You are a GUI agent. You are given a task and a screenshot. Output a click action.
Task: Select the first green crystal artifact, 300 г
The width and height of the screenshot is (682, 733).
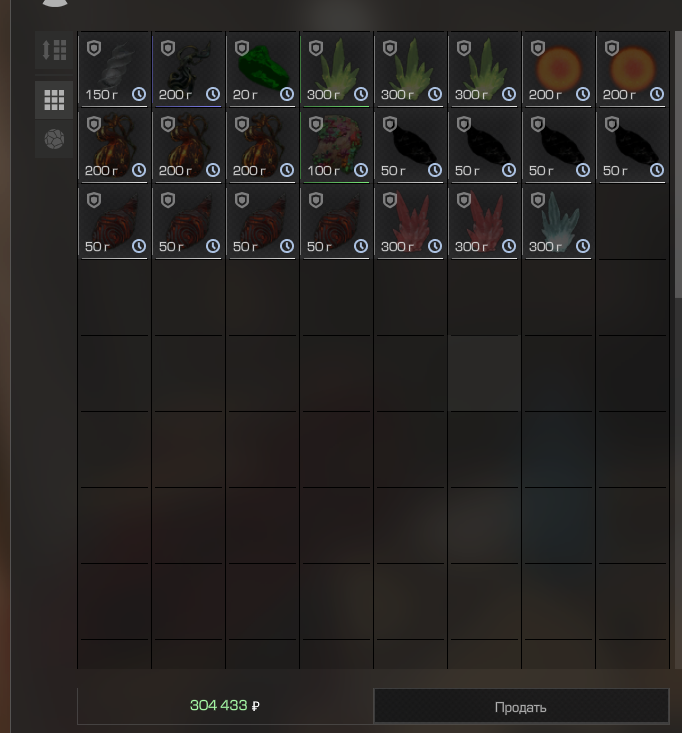(336, 69)
